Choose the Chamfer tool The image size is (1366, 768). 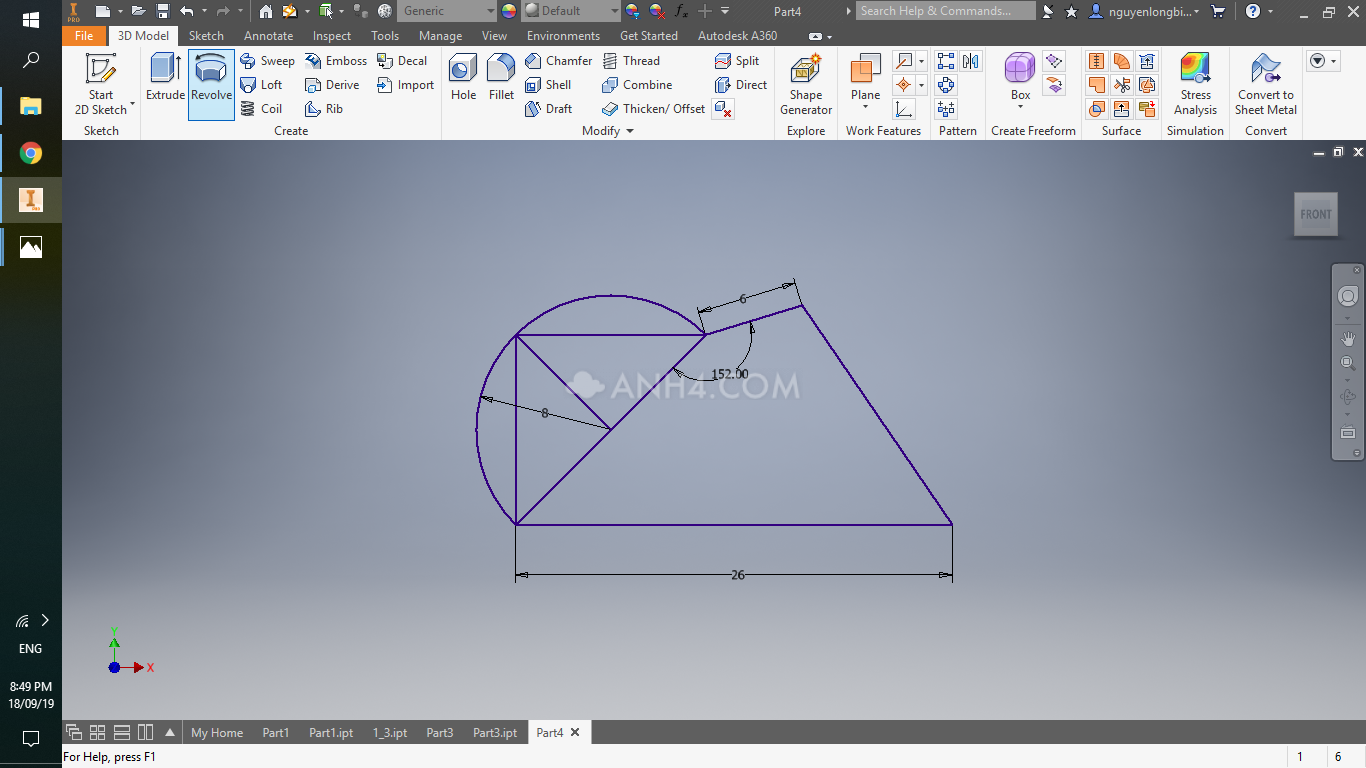click(558, 61)
